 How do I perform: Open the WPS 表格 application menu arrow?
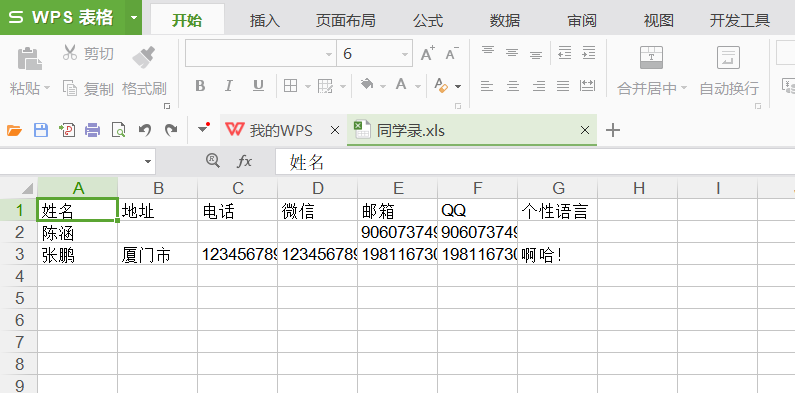(x=134, y=18)
